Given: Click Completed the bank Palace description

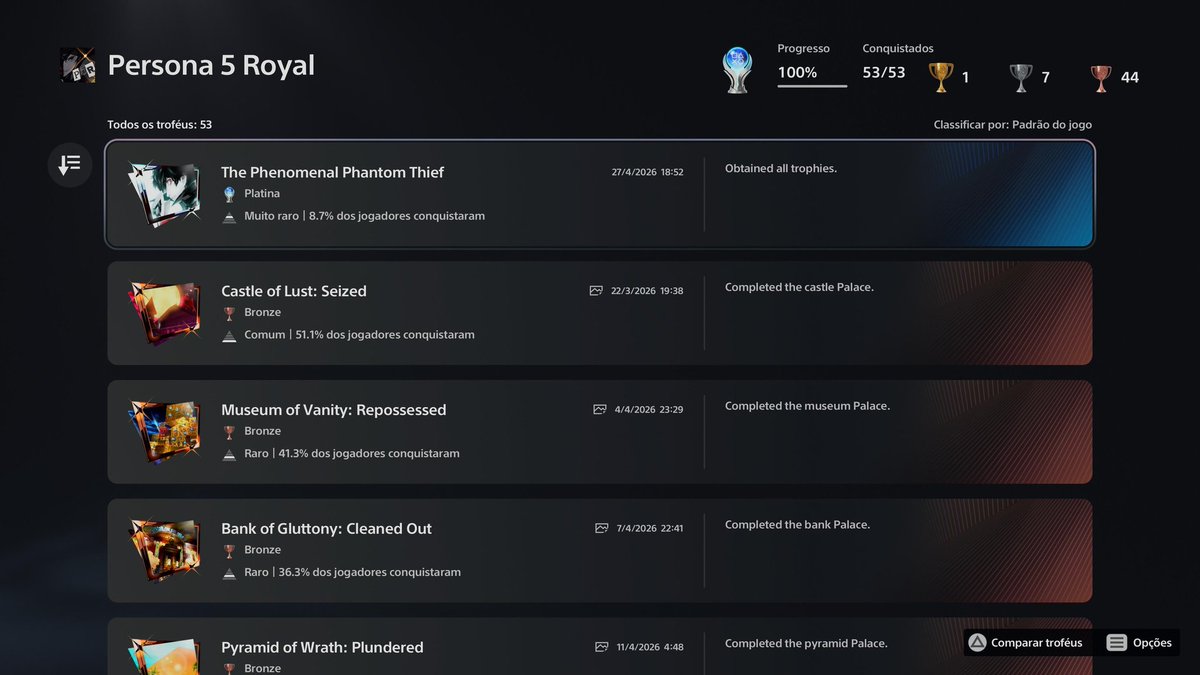Looking at the screenshot, I should pos(797,525).
